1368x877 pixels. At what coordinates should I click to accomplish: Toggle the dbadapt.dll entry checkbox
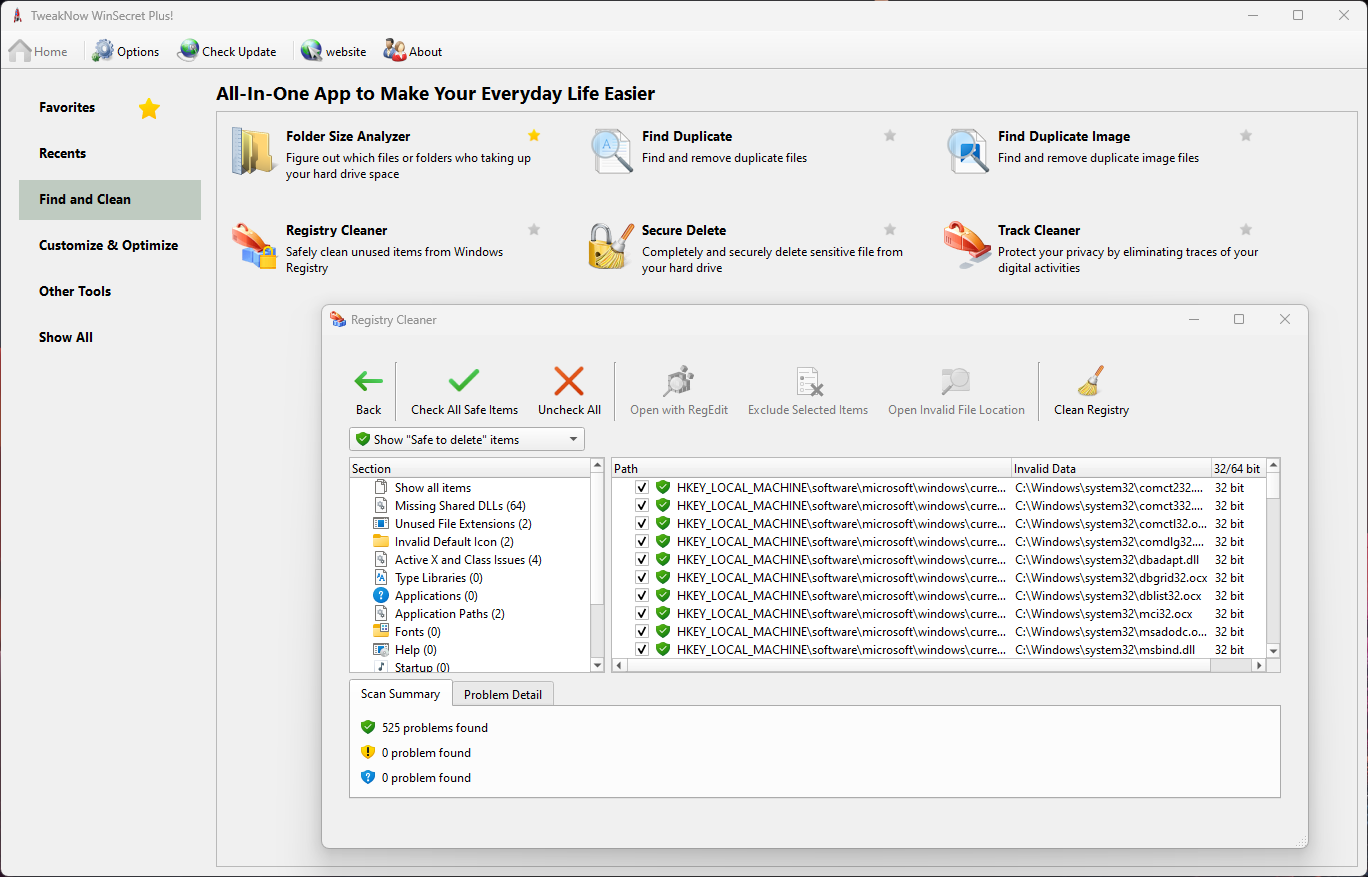coord(642,560)
